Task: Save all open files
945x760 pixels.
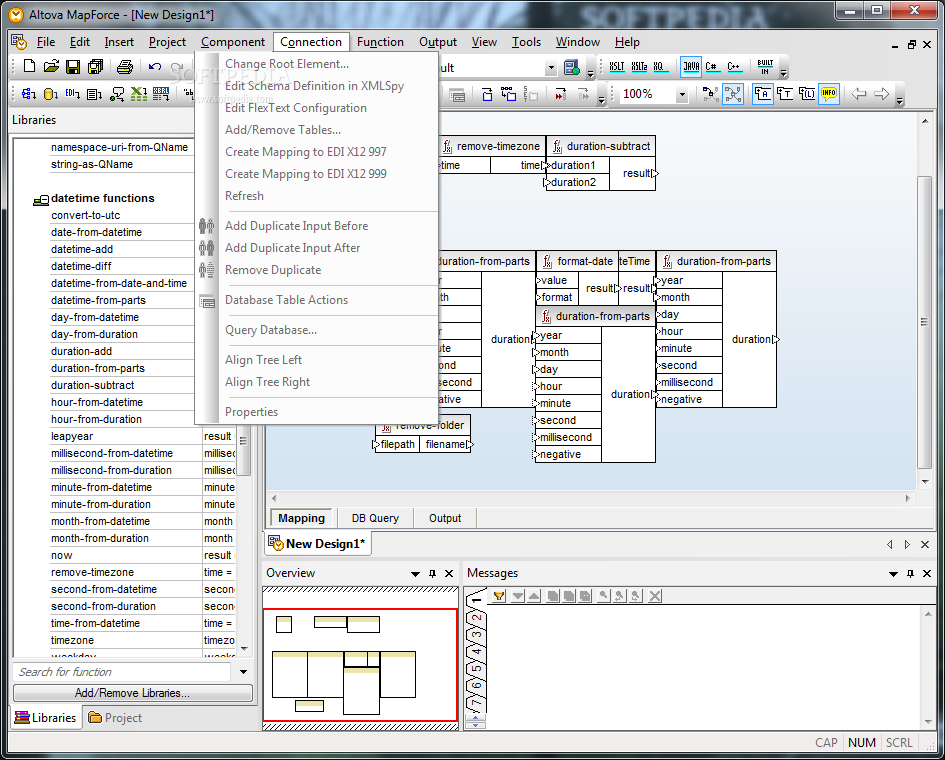Action: pyautogui.click(x=95, y=66)
